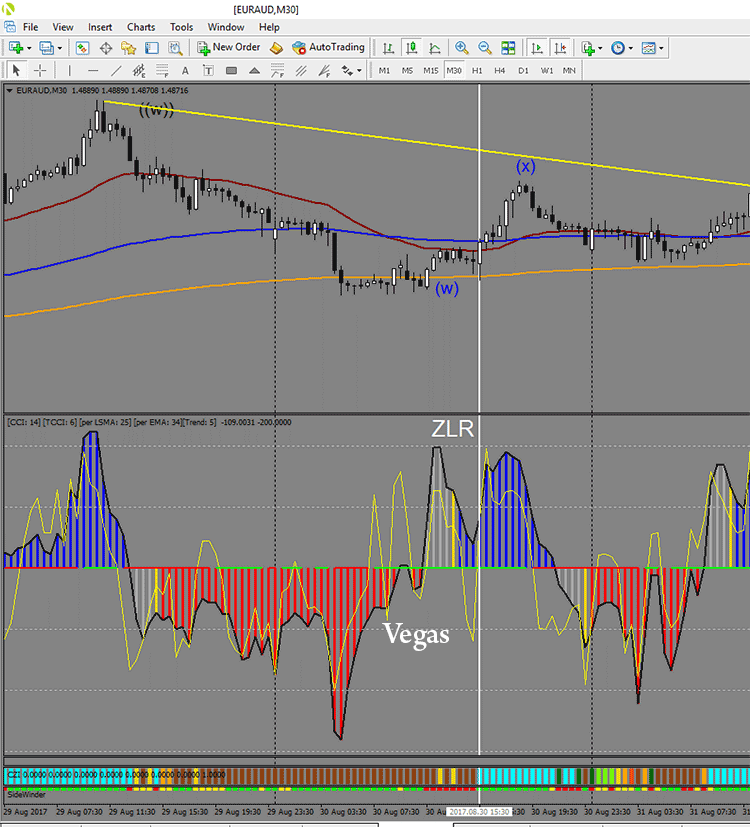This screenshot has width=750, height=827.
Task: Select the Trendline drawing tool
Action: point(116,70)
